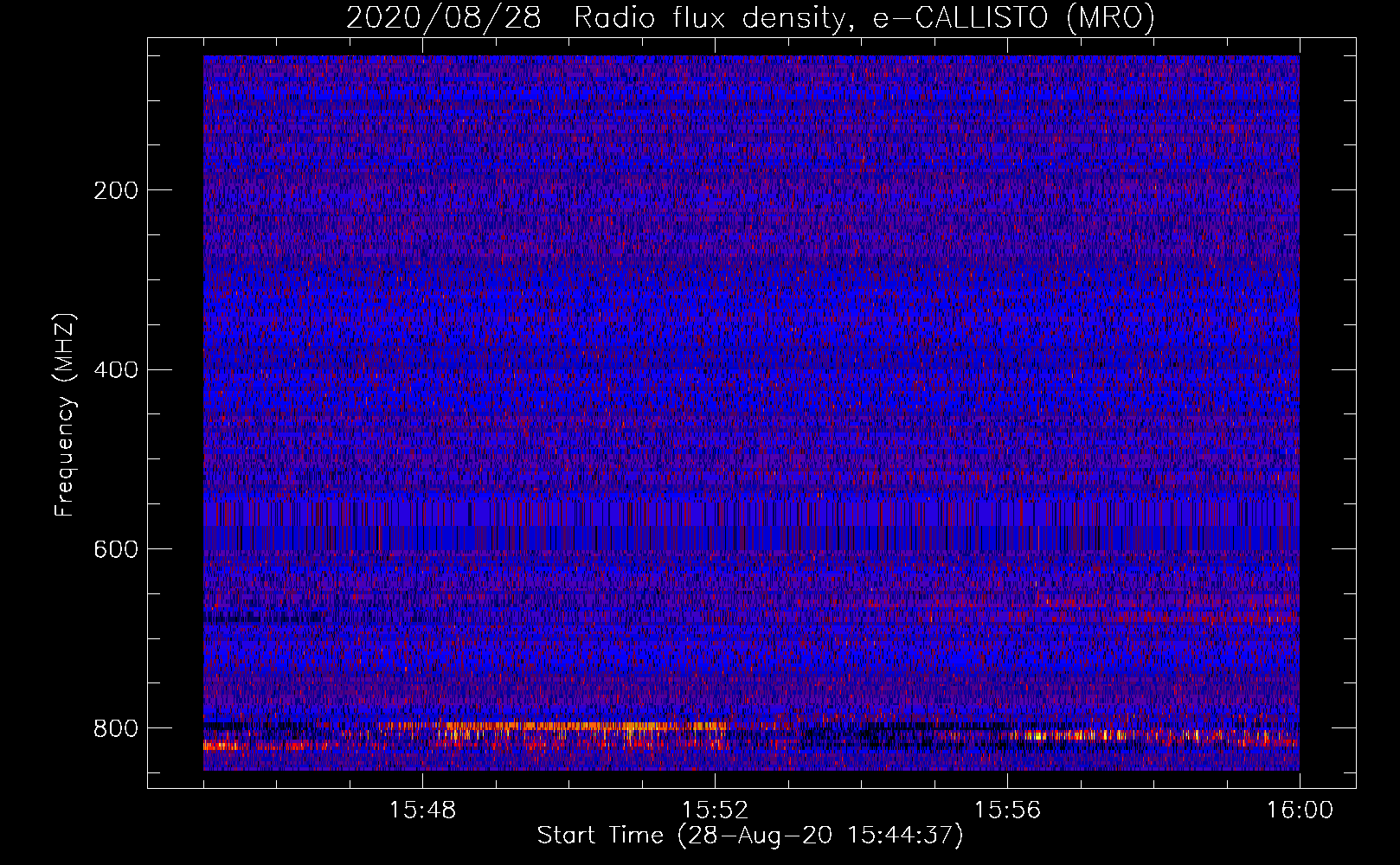This screenshot has width=1400, height=865.
Task: Click the plot title "Radio flux density, e-CALLISTO (MRO)"
Action: click(864, 17)
